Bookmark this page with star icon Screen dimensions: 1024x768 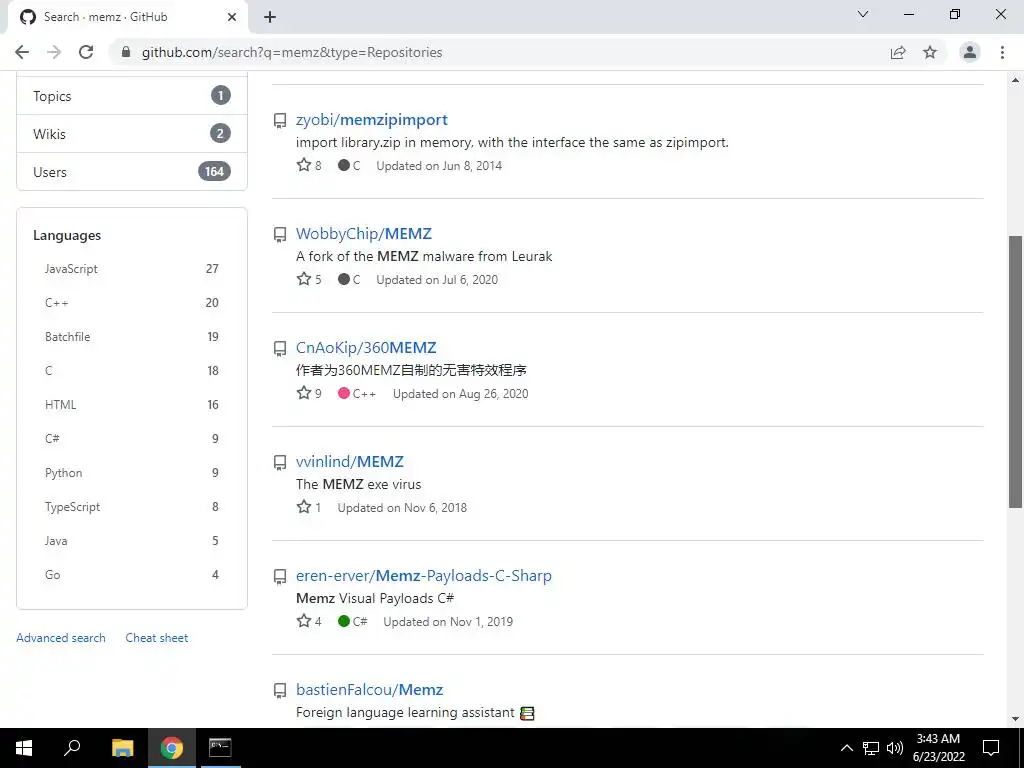tap(930, 52)
